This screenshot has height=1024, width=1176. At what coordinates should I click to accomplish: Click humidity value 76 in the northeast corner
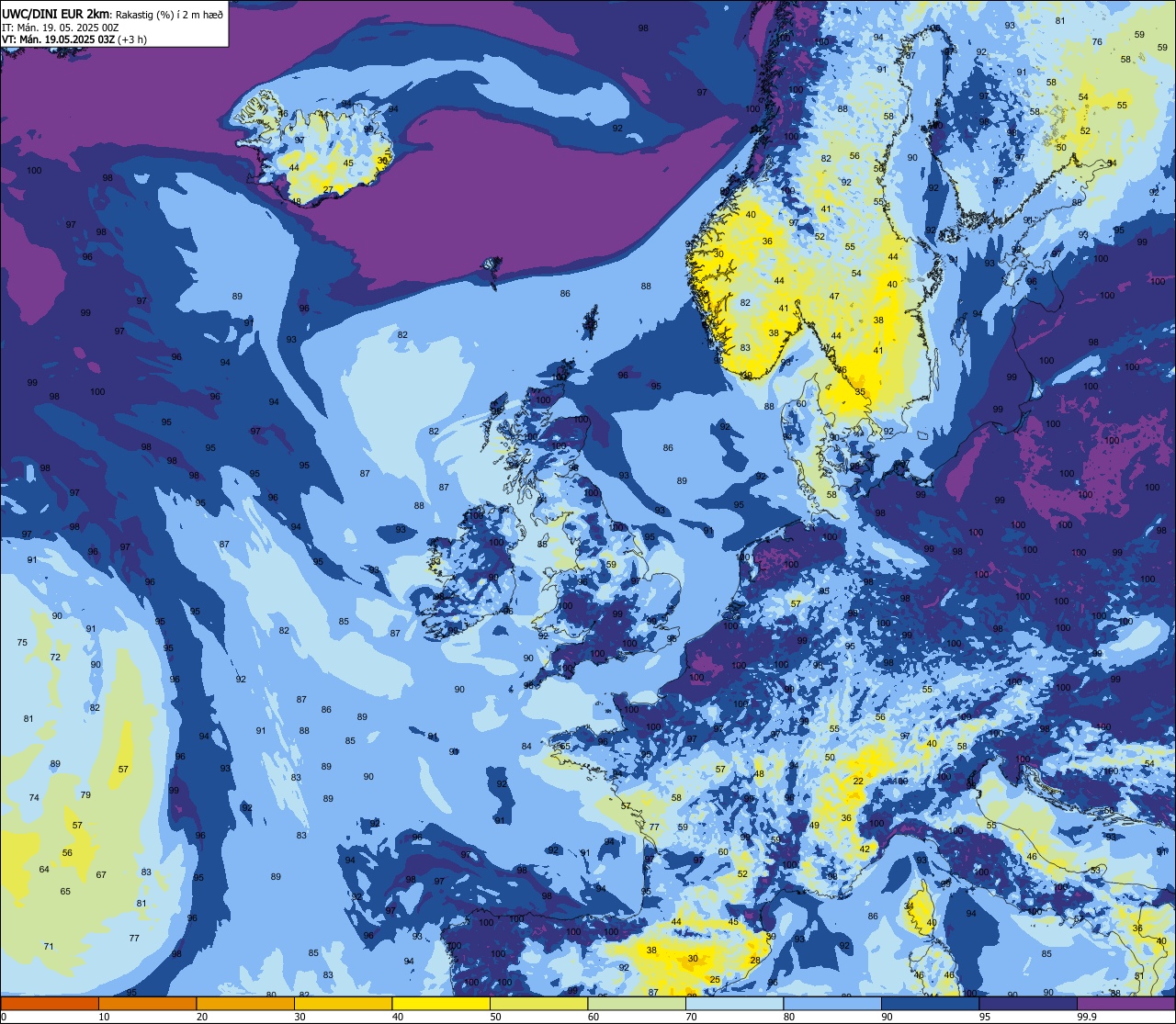click(1097, 42)
